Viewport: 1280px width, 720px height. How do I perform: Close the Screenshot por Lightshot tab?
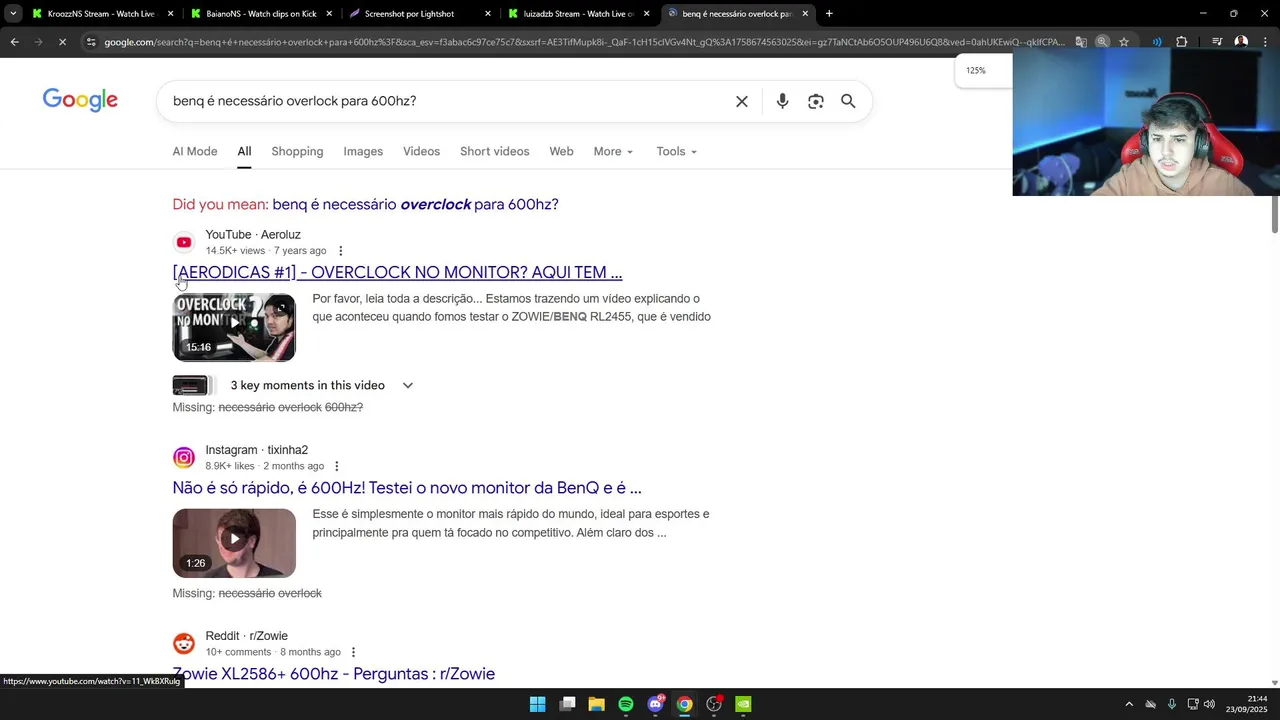point(488,14)
